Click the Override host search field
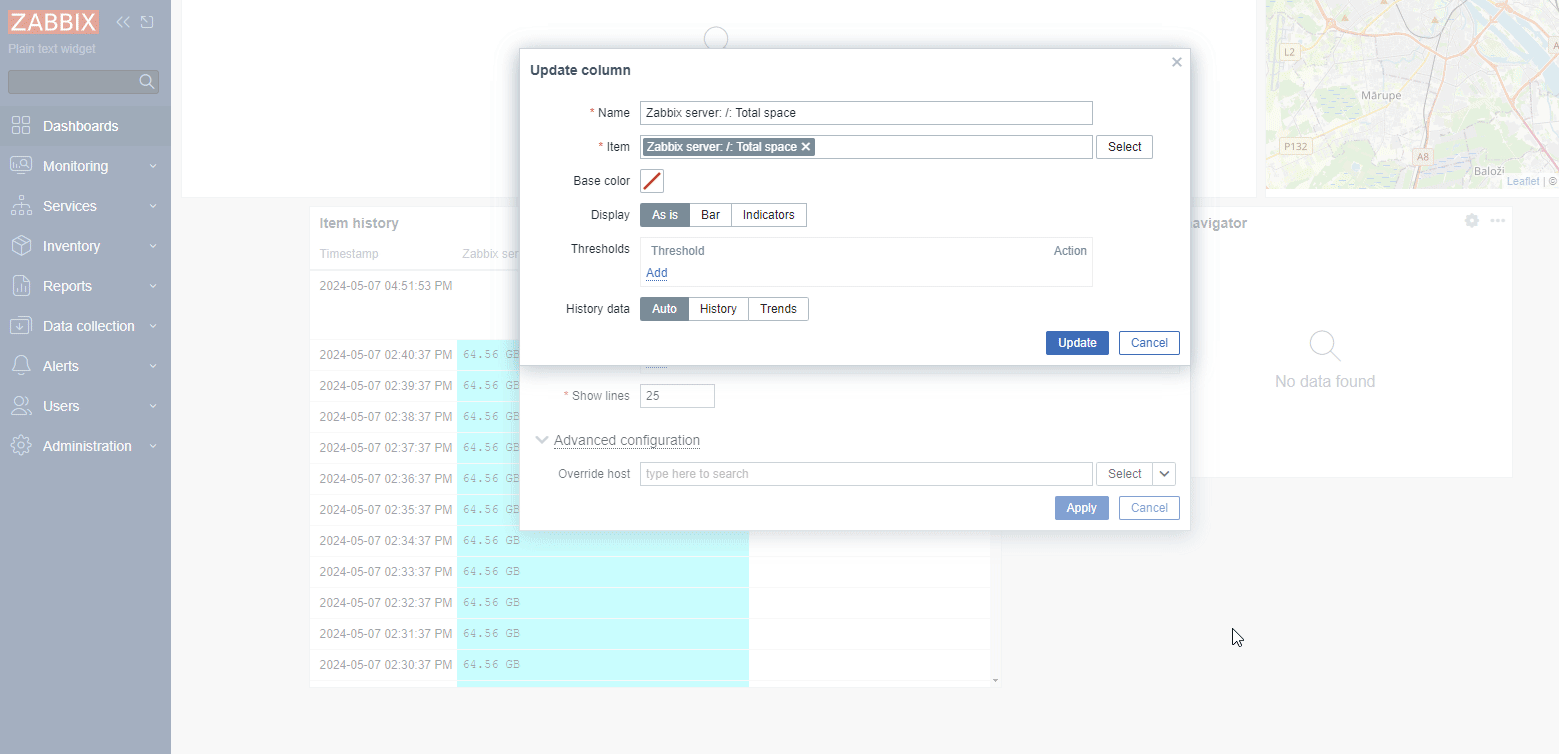The height and width of the screenshot is (754, 1559). tap(866, 474)
